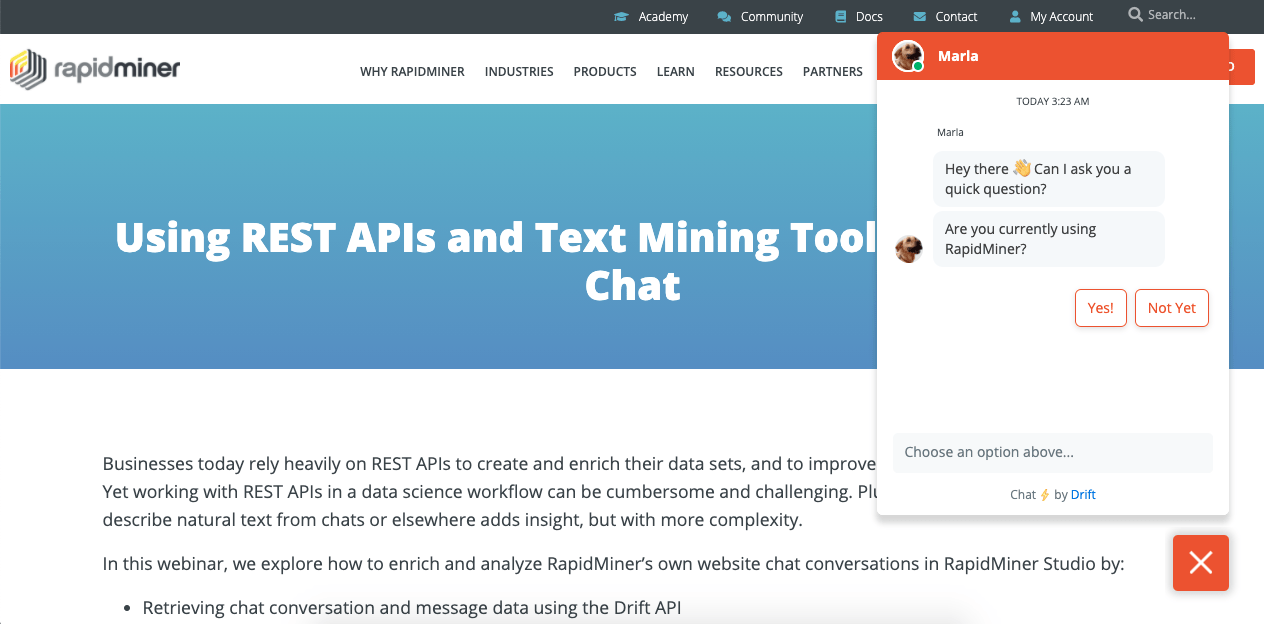Click the Academy graduation cap icon
This screenshot has width=1264, height=624.
coord(621,17)
